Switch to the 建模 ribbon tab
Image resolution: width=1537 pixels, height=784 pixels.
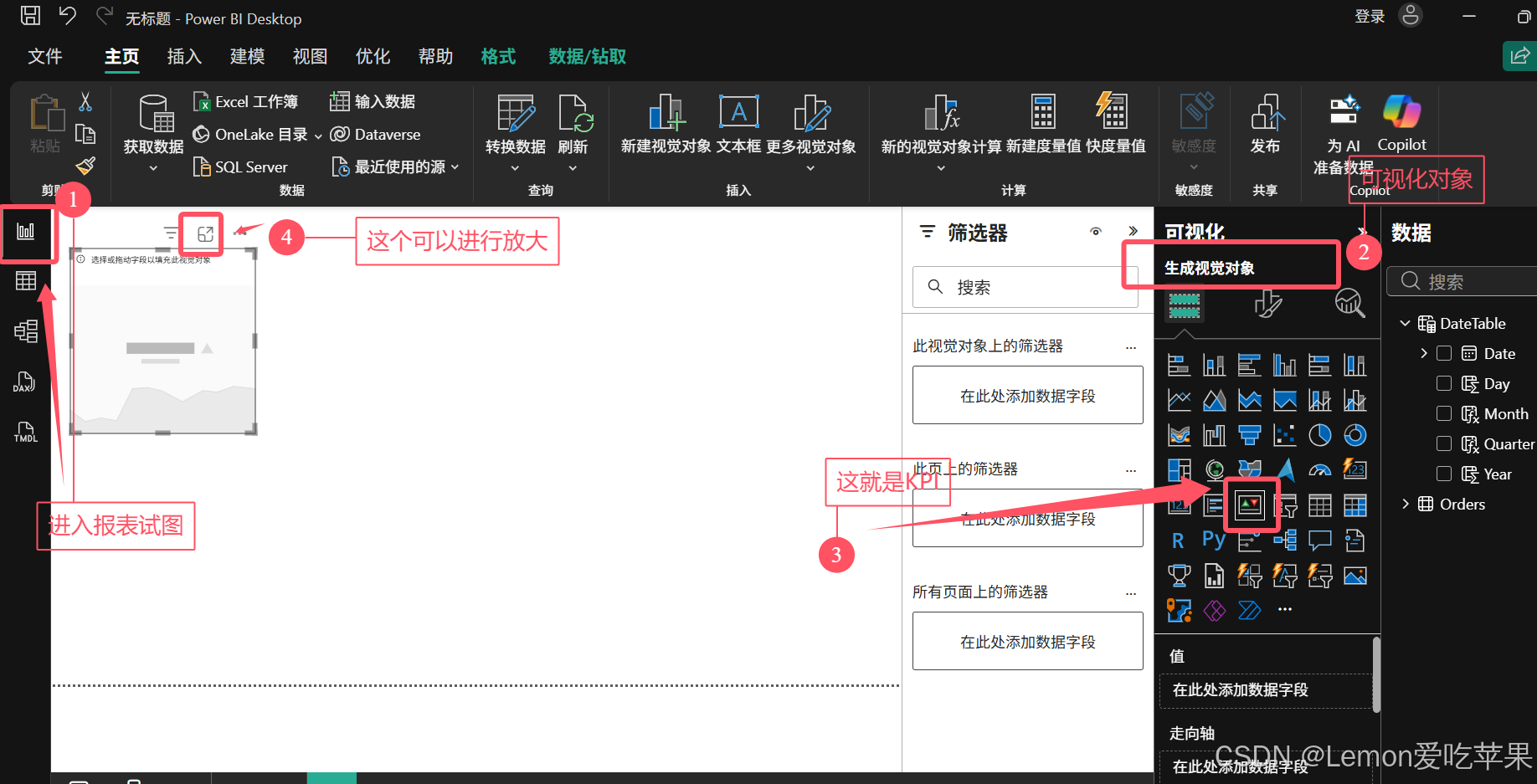pyautogui.click(x=247, y=56)
